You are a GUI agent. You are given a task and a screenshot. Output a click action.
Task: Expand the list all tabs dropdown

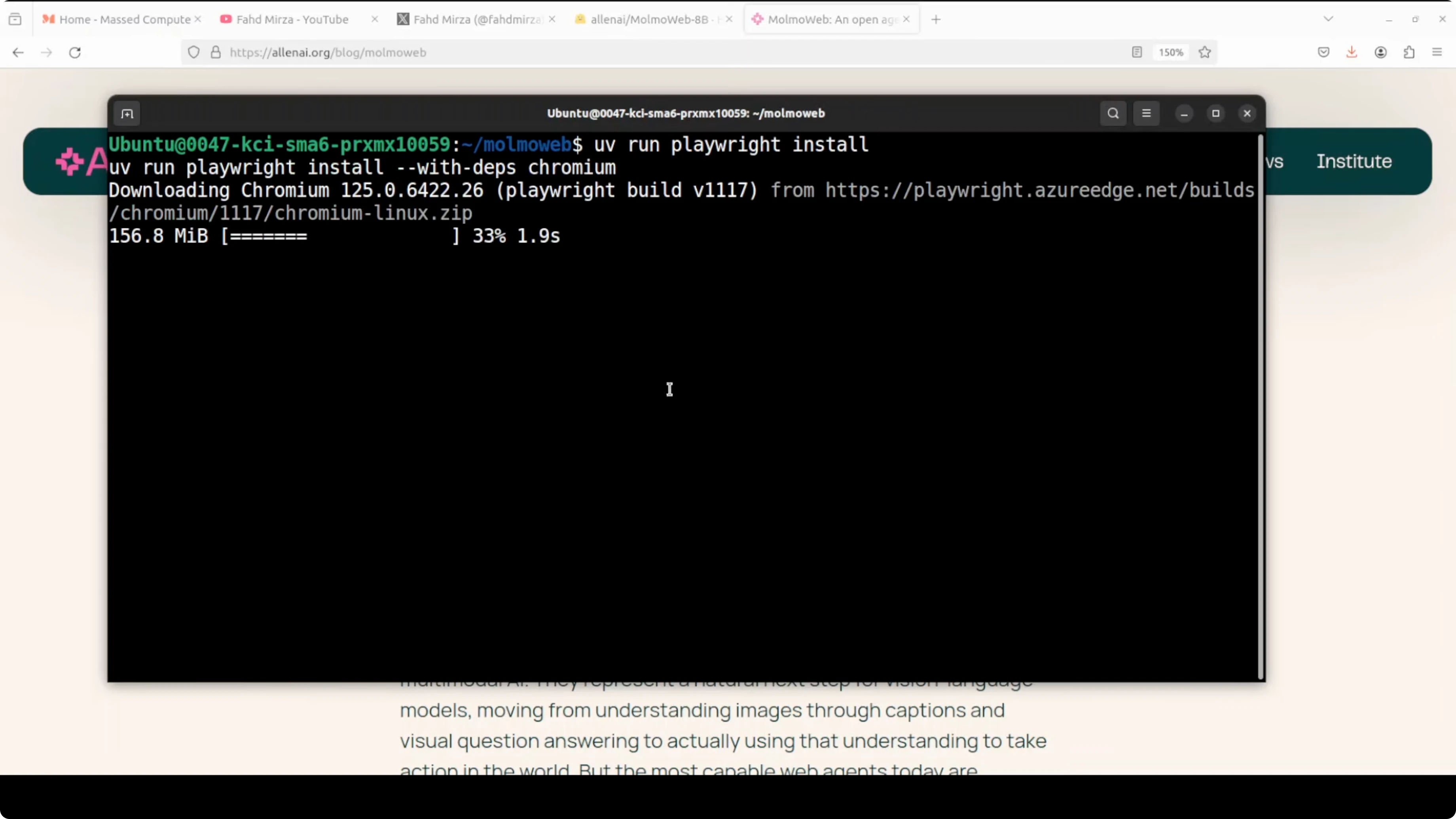coord(1328,19)
